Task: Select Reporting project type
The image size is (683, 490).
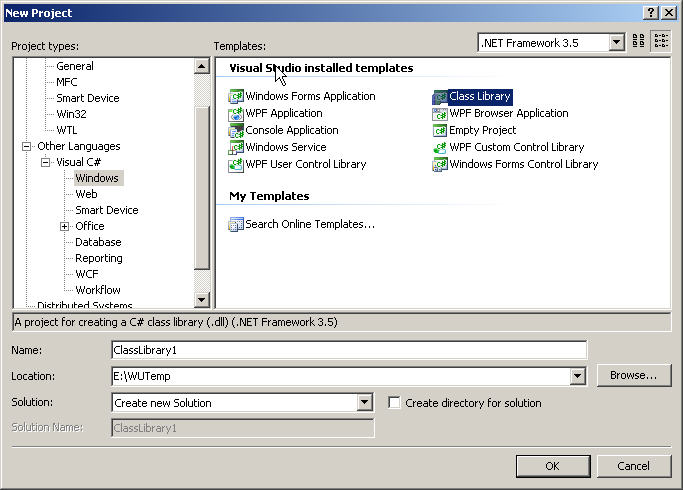Action: click(x=98, y=258)
